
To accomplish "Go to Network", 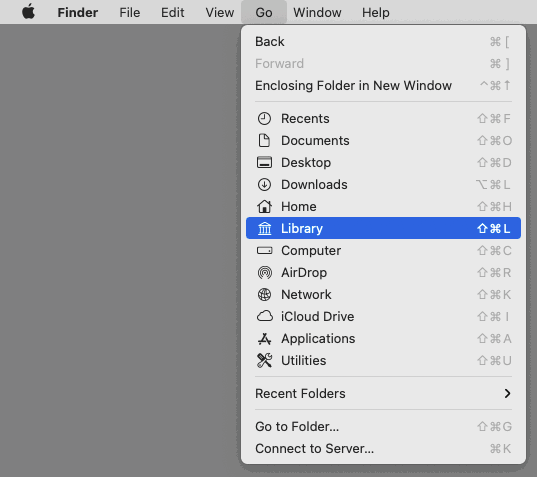I will pos(383,294).
